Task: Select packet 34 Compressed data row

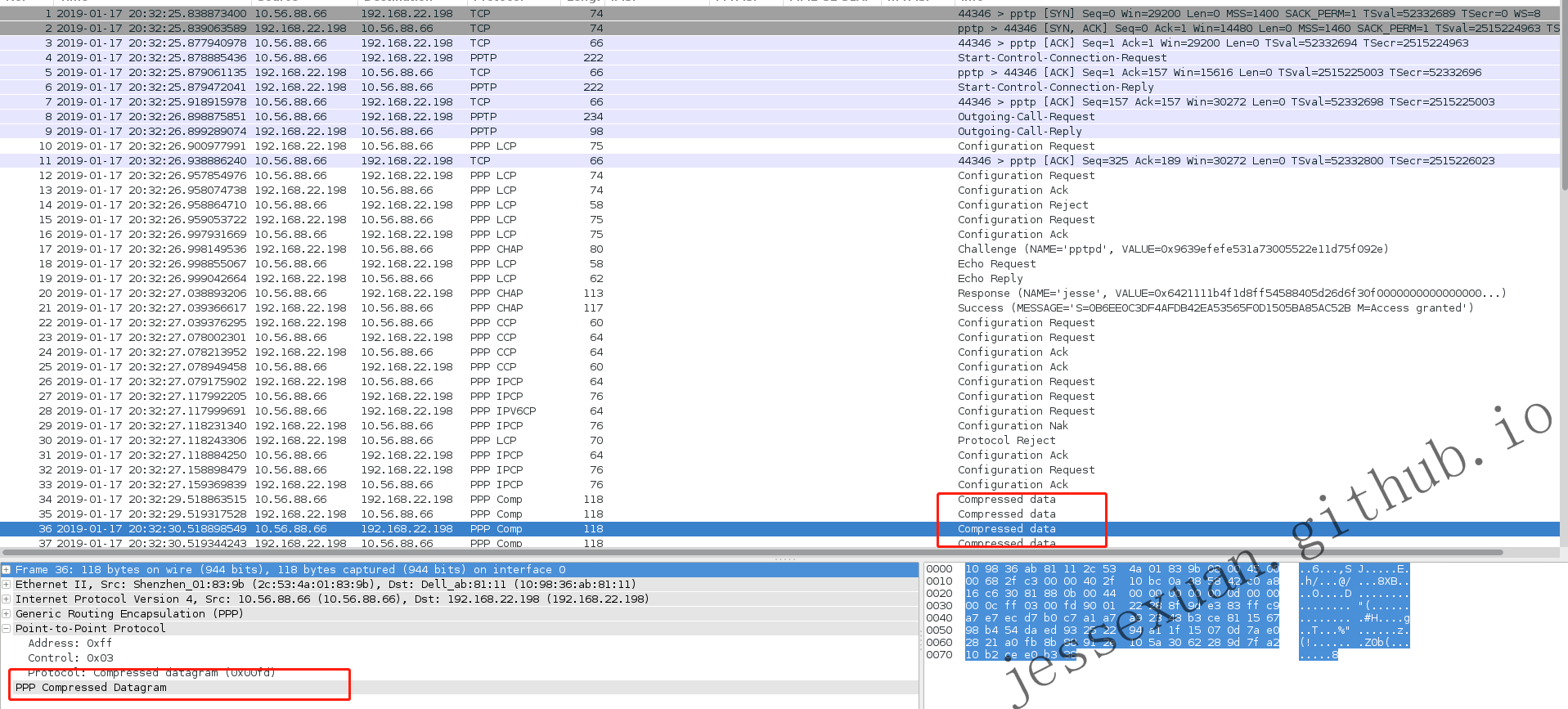Action: pos(780,500)
